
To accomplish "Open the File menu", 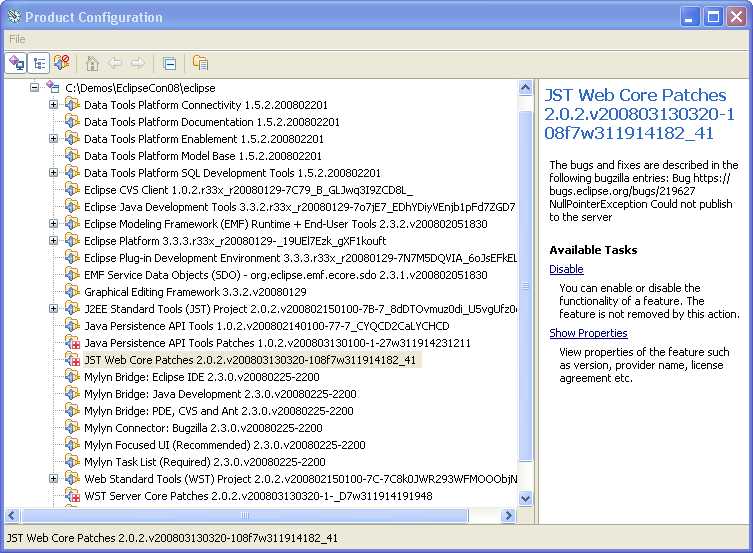I will 17,39.
